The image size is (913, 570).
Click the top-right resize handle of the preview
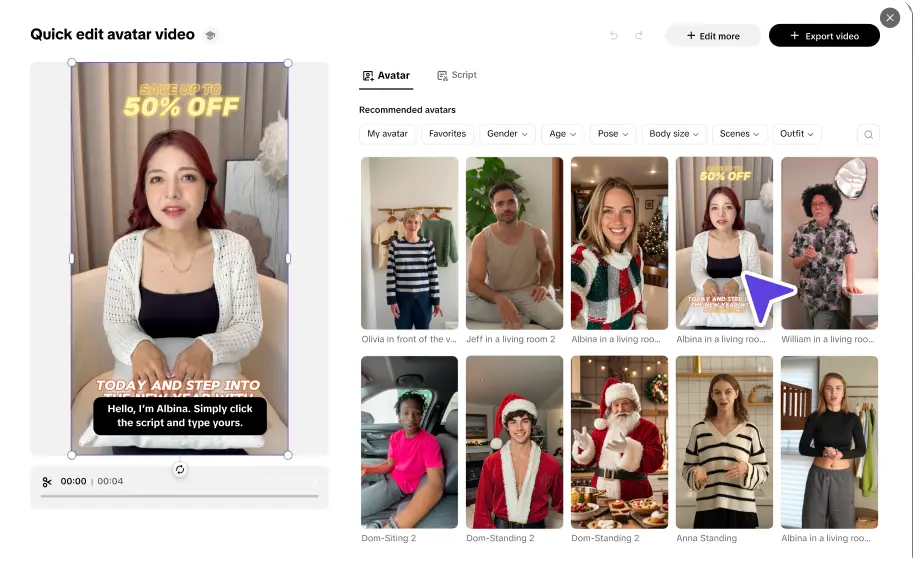point(288,63)
